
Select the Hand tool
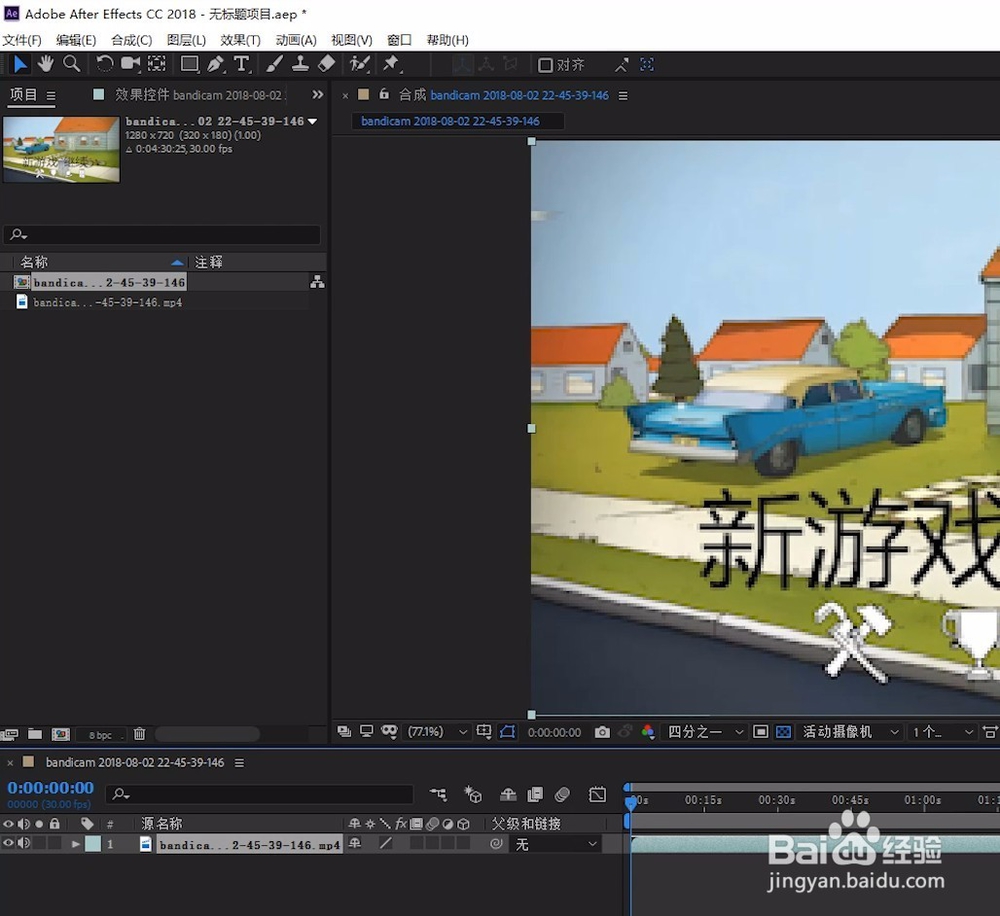pos(45,64)
